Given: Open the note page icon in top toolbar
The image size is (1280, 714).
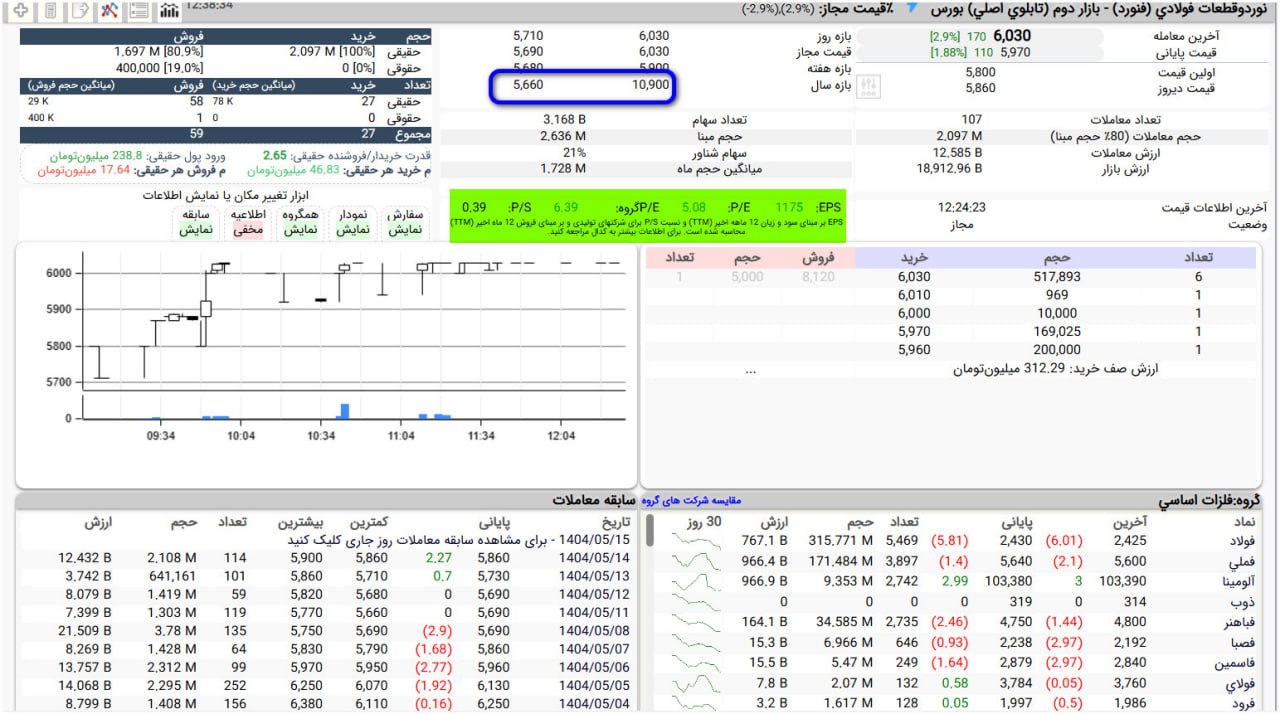Looking at the screenshot, I should point(80,10).
